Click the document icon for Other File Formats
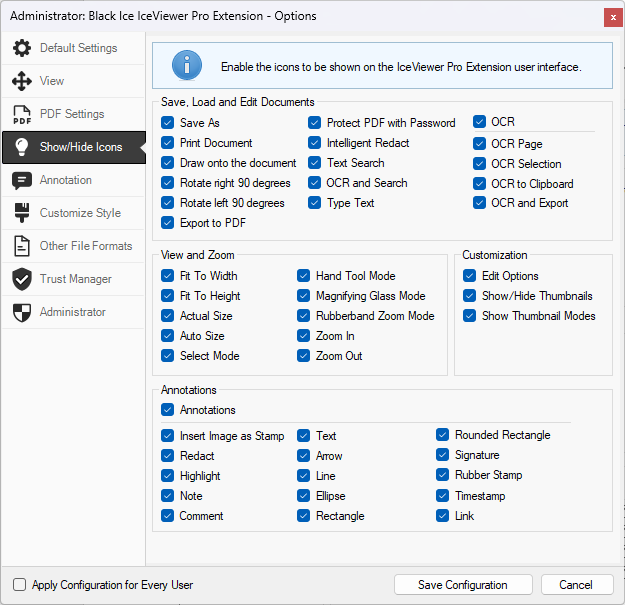625x605 pixels. (x=22, y=246)
